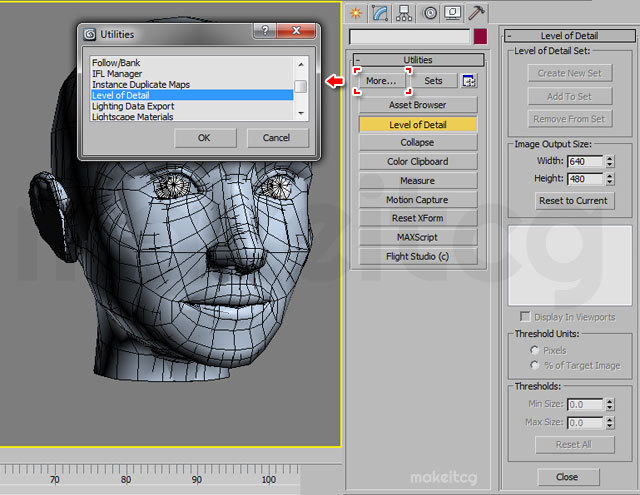Click the Asset Browser button
The width and height of the screenshot is (640, 495).
click(x=418, y=105)
